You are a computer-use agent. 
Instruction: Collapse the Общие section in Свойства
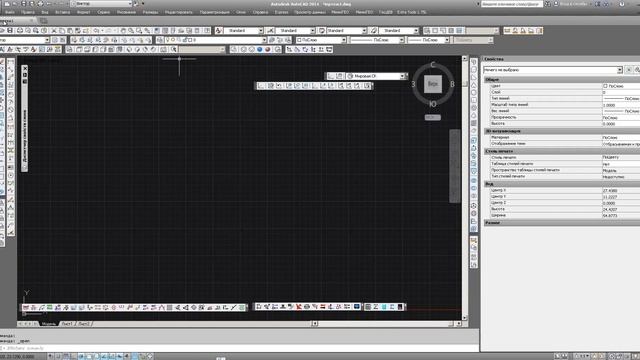click(x=562, y=80)
